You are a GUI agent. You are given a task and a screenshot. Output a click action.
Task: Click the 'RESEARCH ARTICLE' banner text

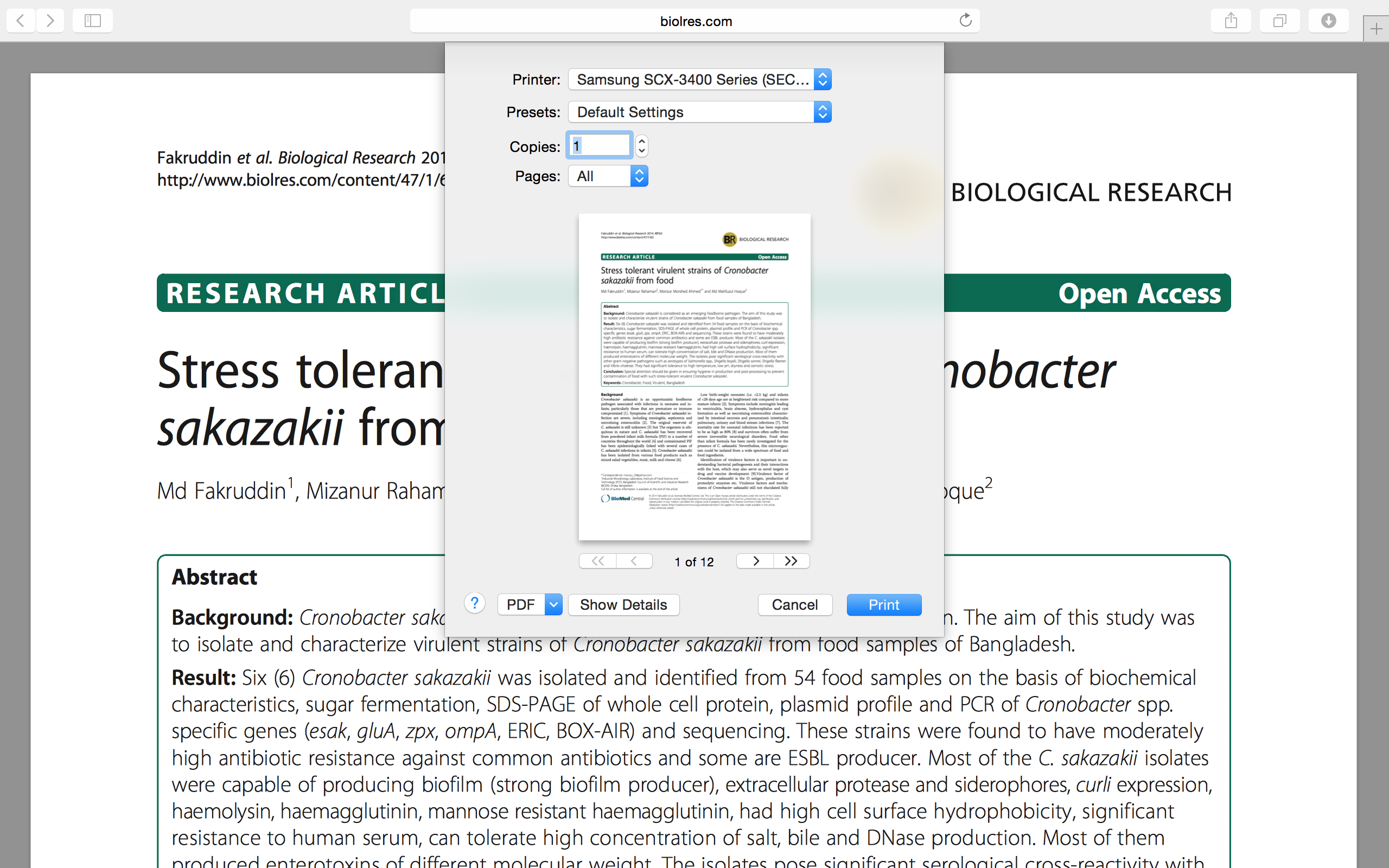tap(305, 293)
